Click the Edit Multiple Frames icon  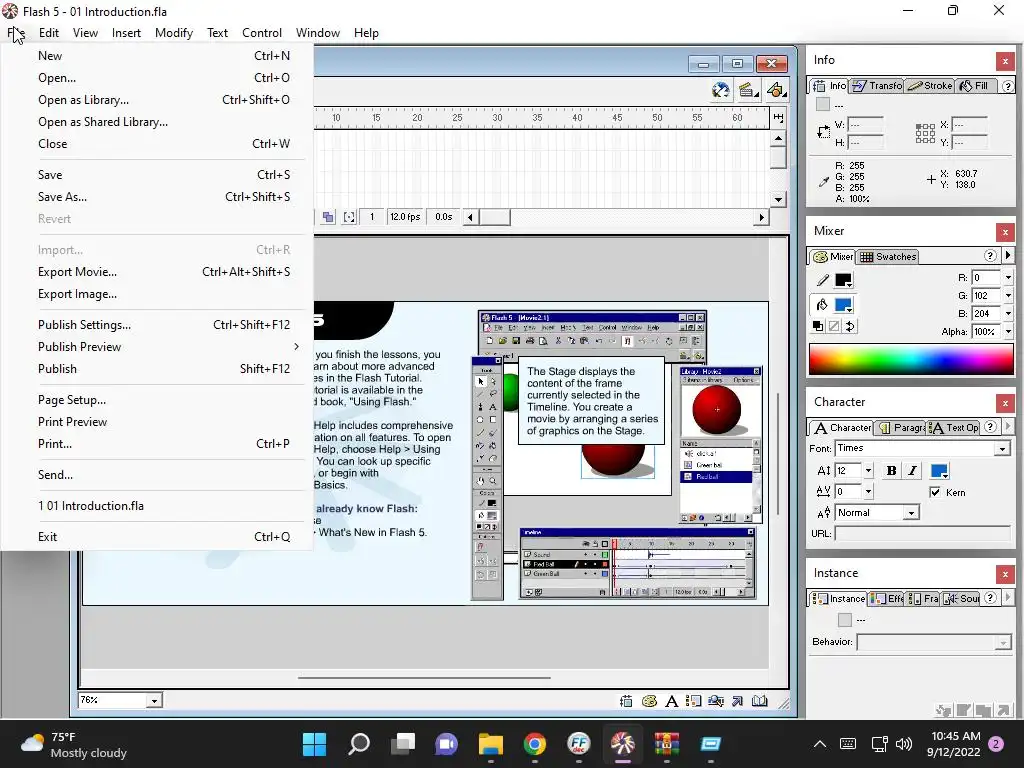328,217
